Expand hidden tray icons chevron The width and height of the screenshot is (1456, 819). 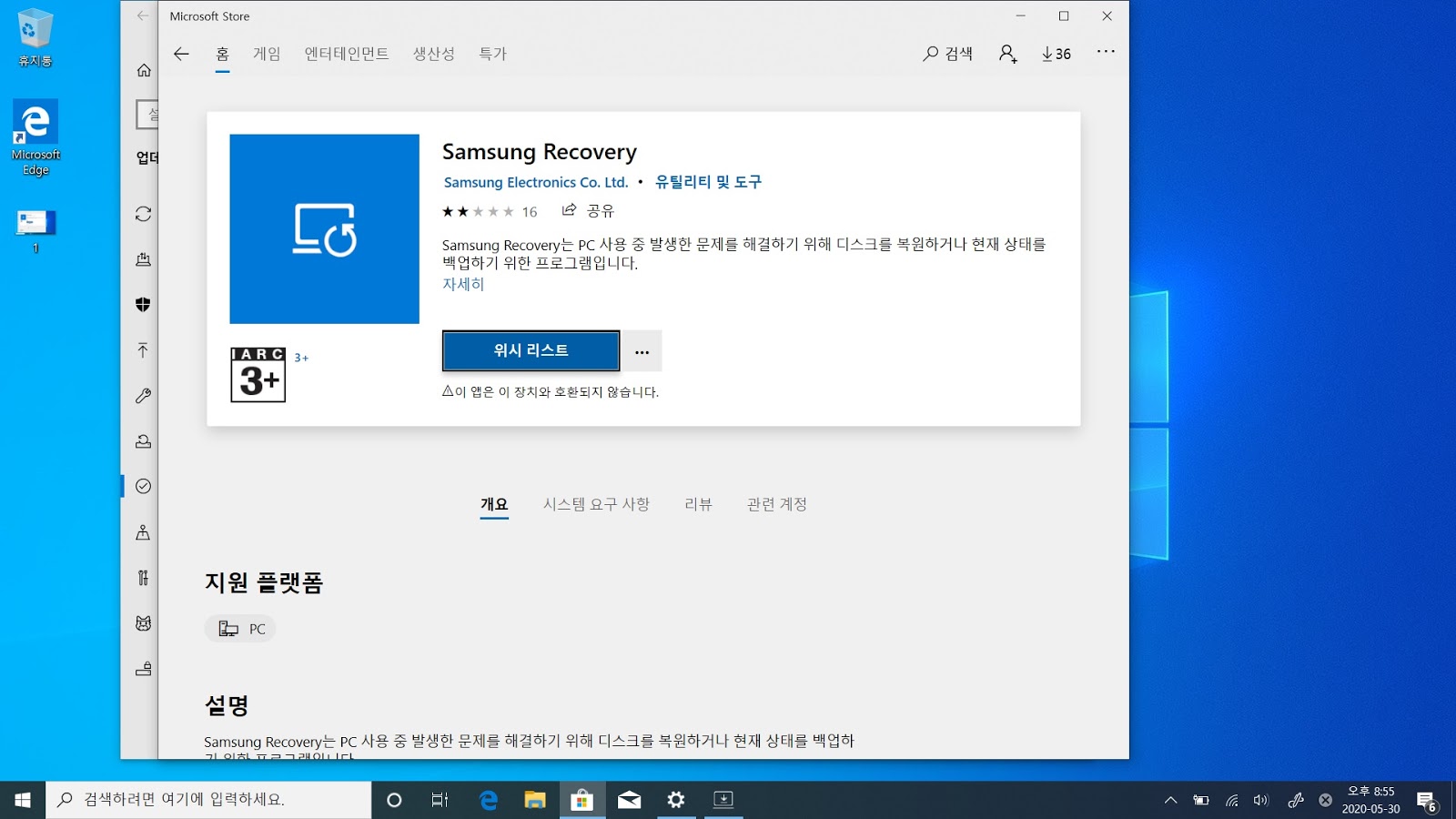coord(1170,800)
